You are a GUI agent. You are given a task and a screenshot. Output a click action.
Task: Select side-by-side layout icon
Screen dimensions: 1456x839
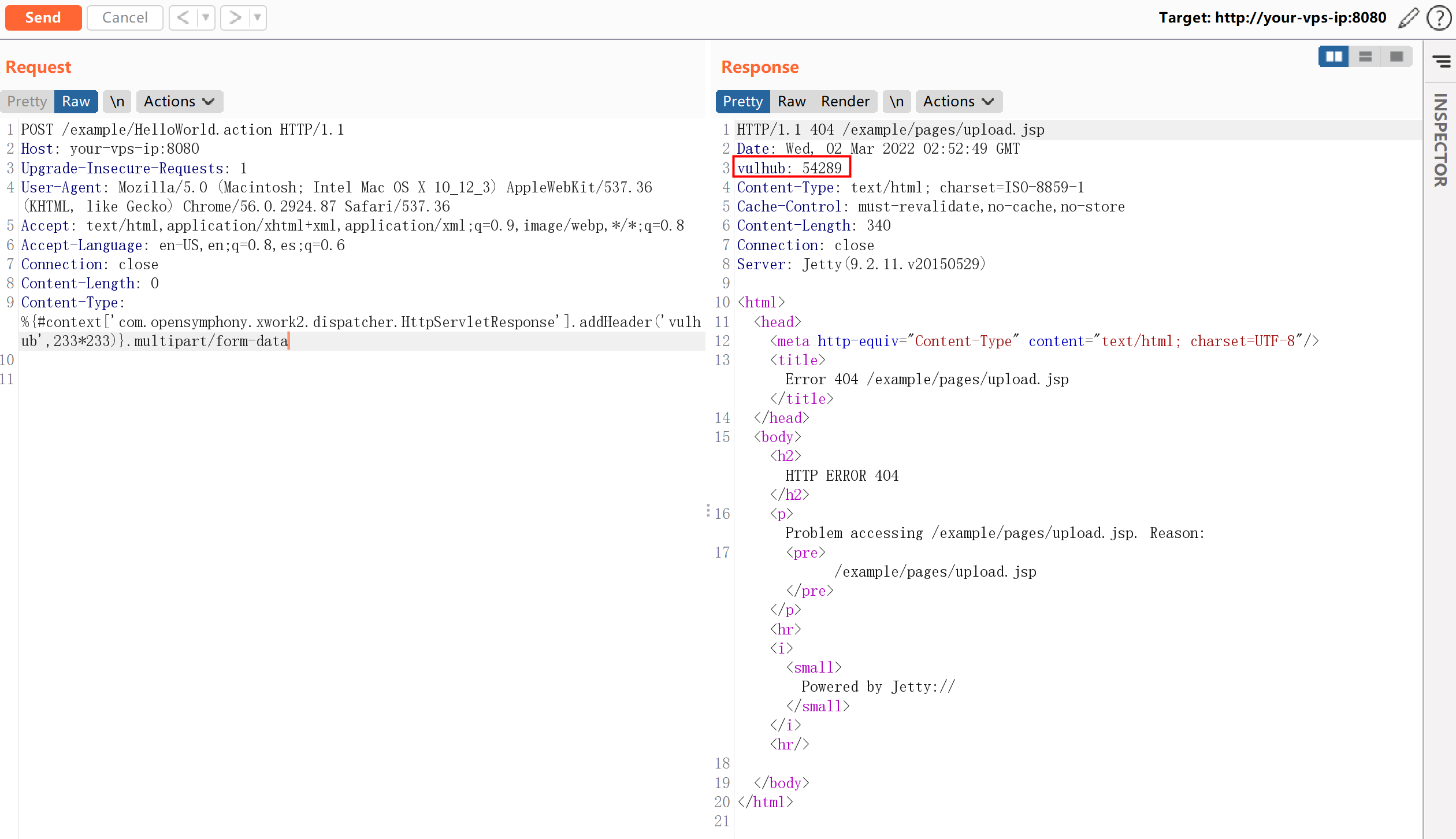[x=1334, y=57]
